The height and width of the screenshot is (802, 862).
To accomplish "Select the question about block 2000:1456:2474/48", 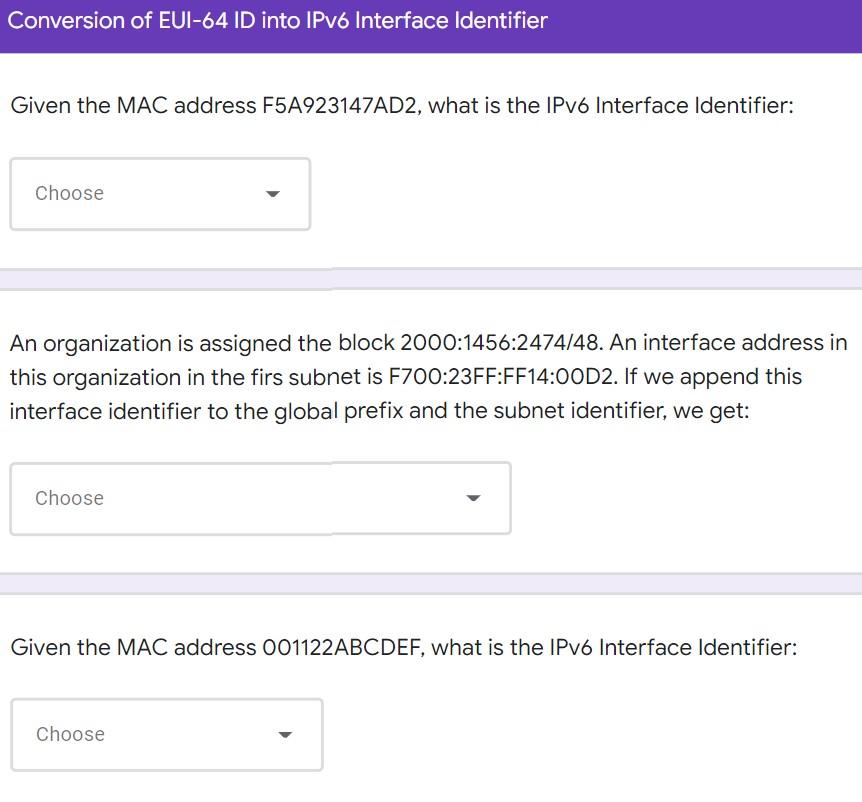I will (430, 377).
